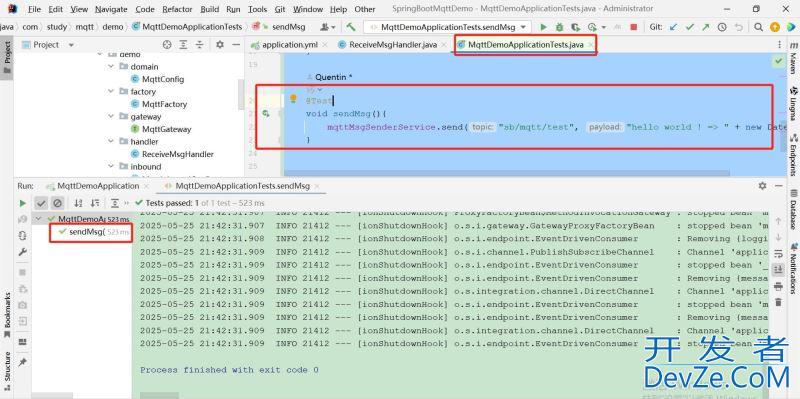Screen dimensions: 800x399
Task: Open the Build menu
Action: coord(210,9)
